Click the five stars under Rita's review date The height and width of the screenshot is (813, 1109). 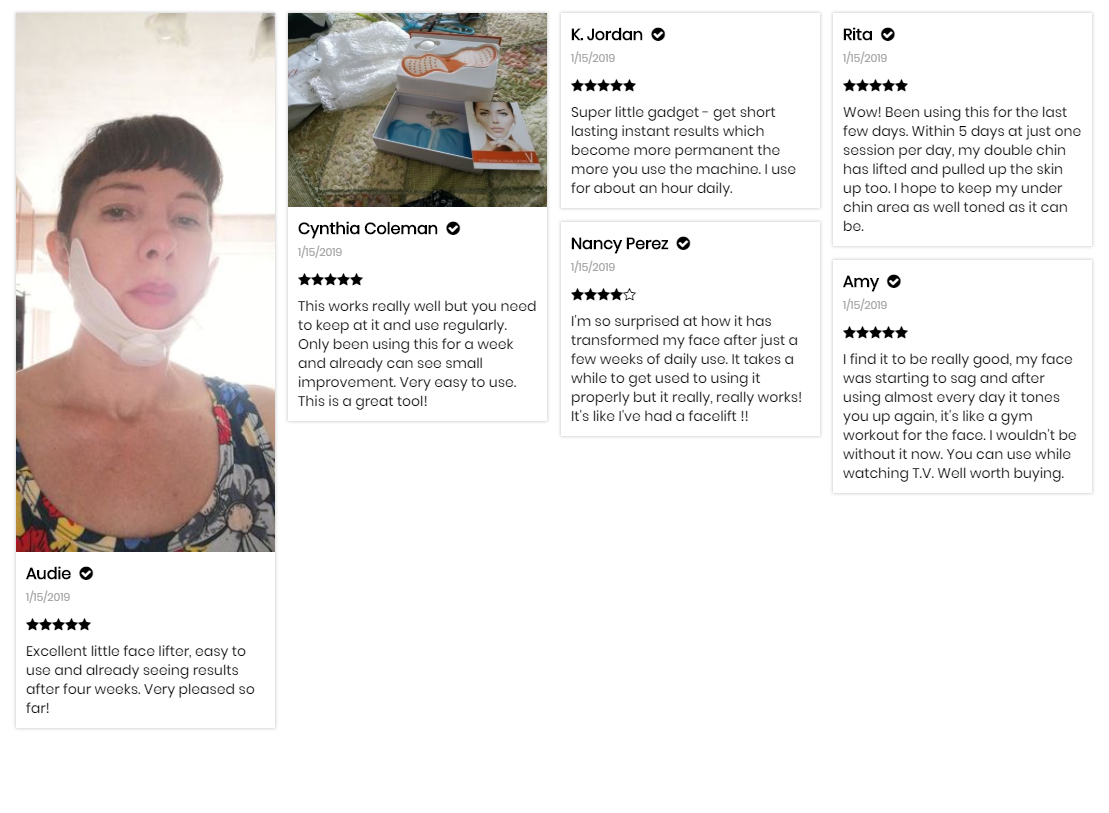pos(876,86)
